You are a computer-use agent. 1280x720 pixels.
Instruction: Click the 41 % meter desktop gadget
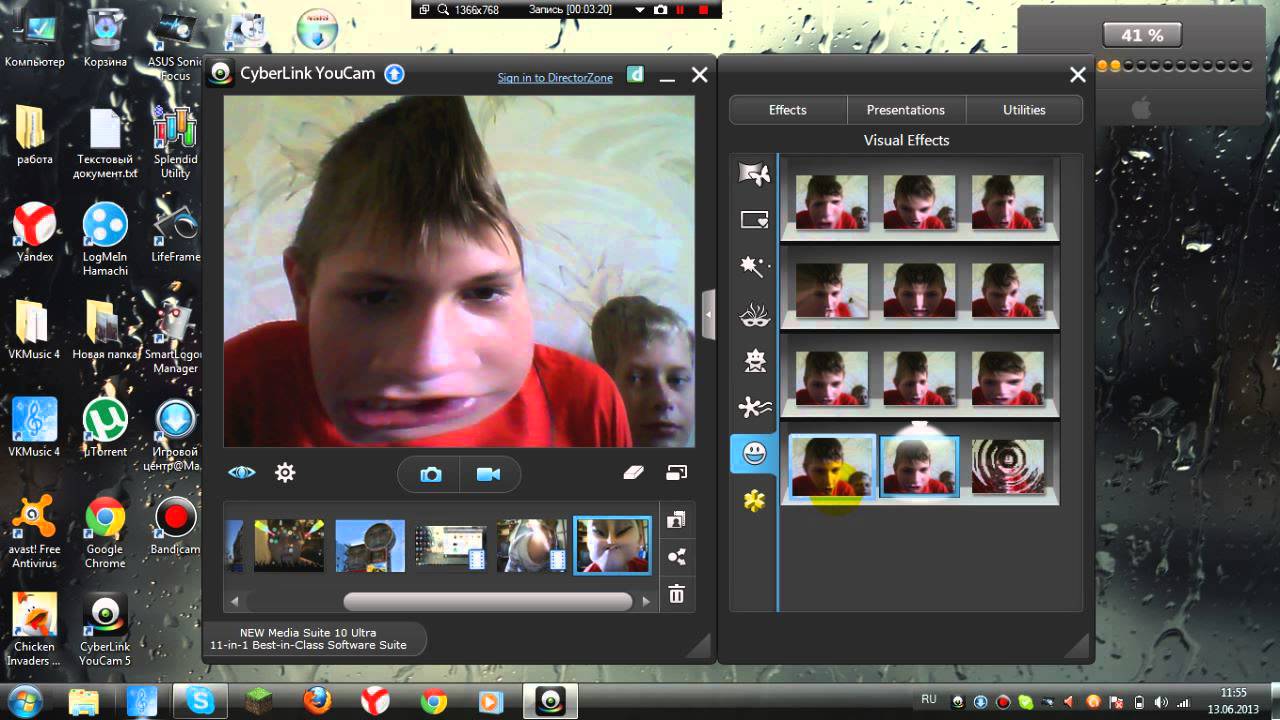(x=1143, y=36)
